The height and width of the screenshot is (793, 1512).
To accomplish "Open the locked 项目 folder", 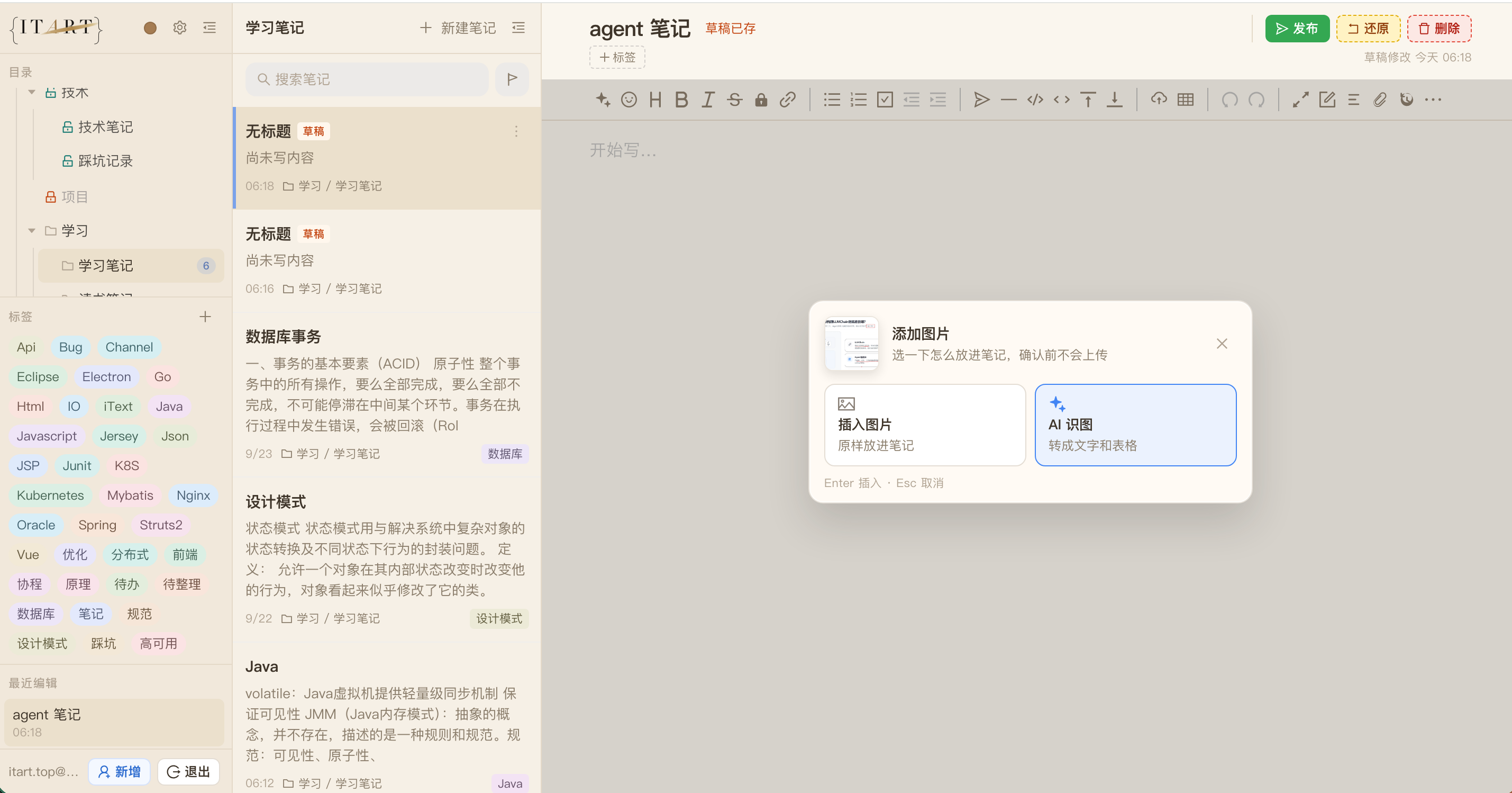I will point(74,197).
